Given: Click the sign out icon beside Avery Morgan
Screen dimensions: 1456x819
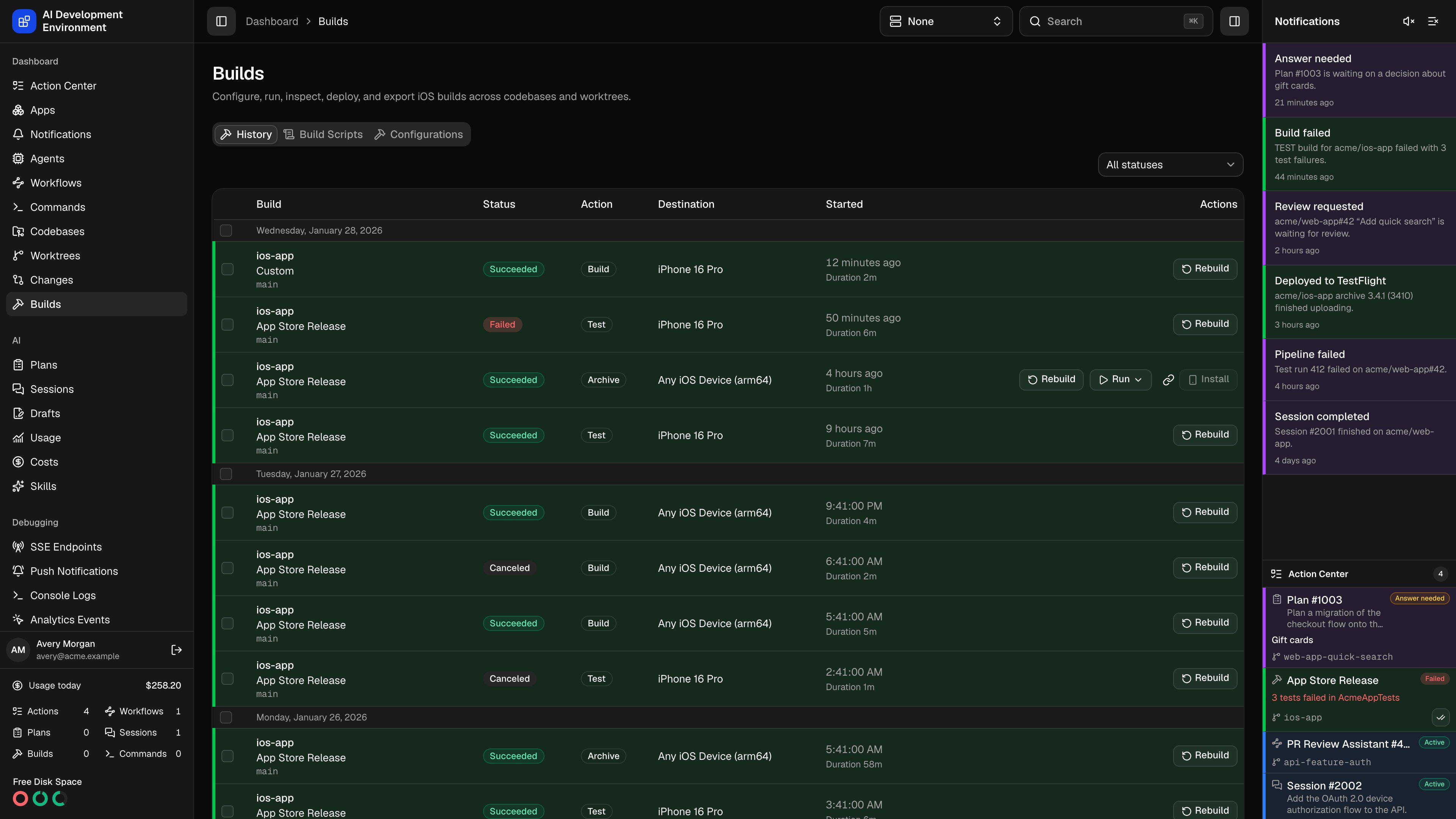Looking at the screenshot, I should click(x=176, y=650).
